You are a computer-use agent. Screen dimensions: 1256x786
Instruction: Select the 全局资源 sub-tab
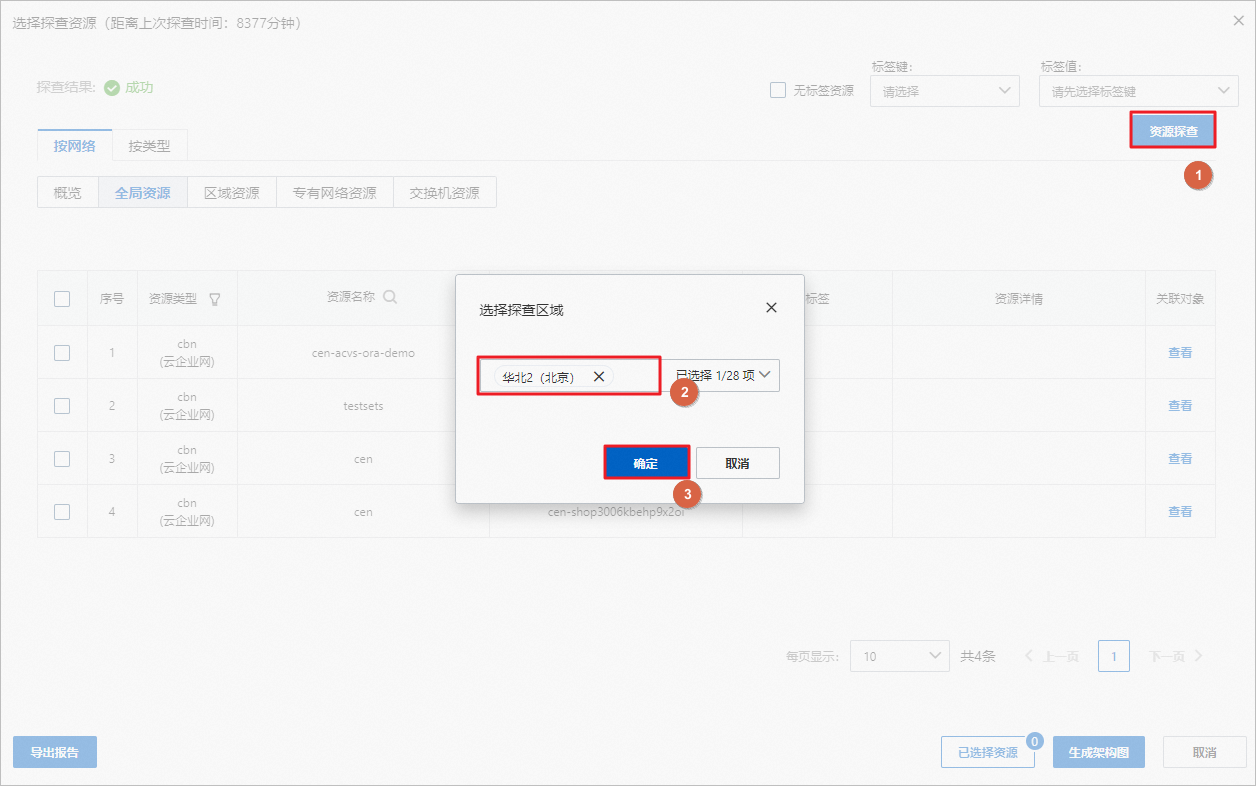(143, 193)
